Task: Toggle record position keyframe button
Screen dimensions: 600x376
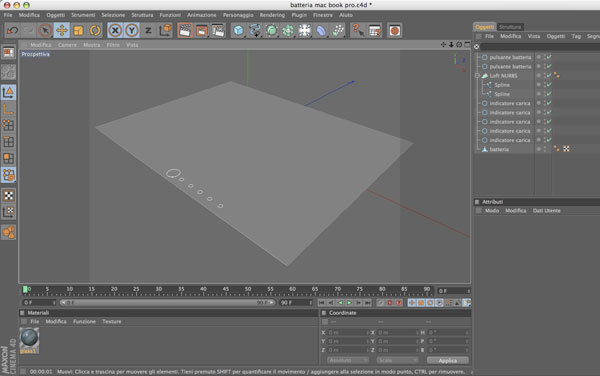Action: (x=412, y=303)
